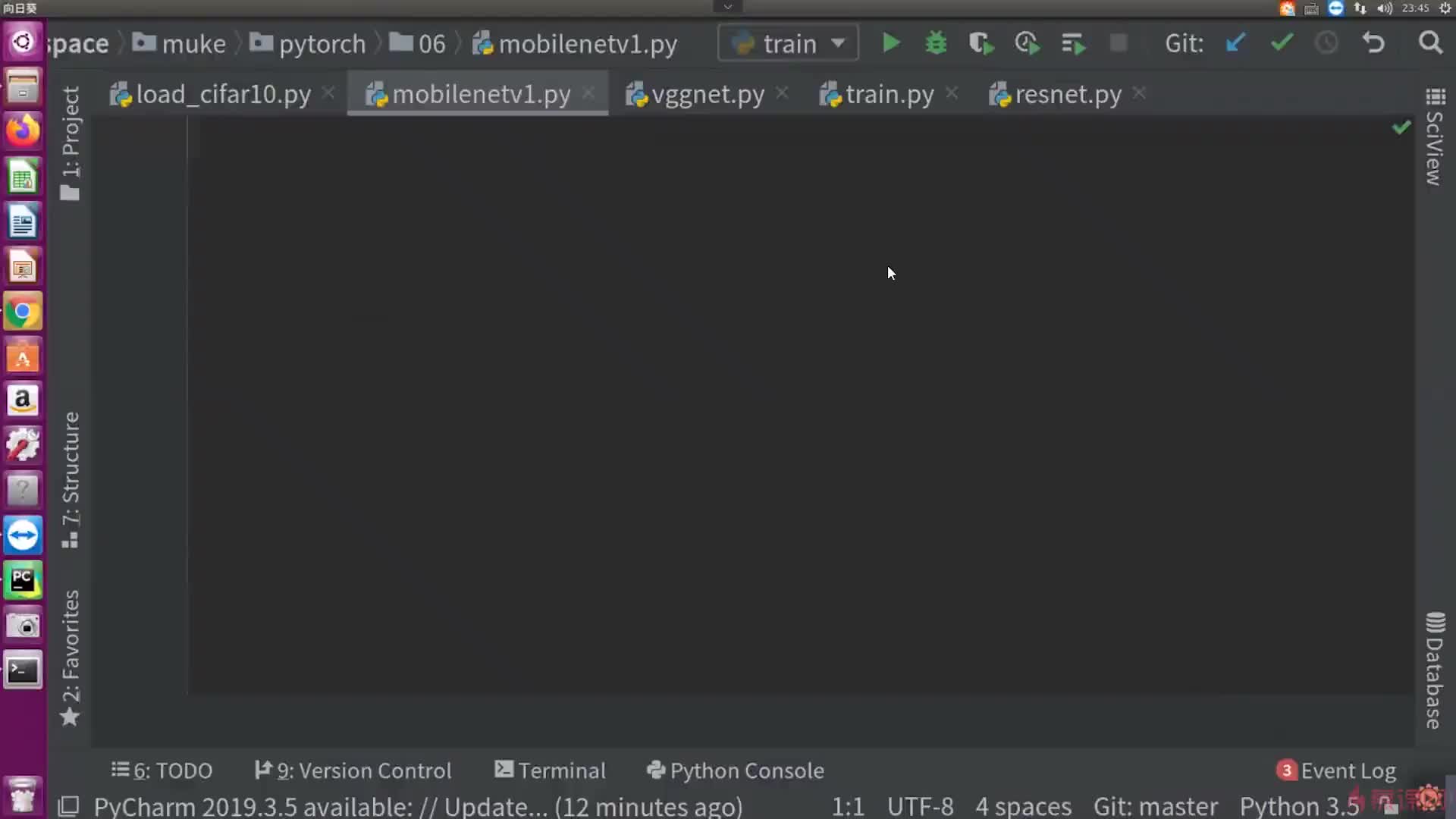Open the Debug tool in toolbar

coord(935,43)
